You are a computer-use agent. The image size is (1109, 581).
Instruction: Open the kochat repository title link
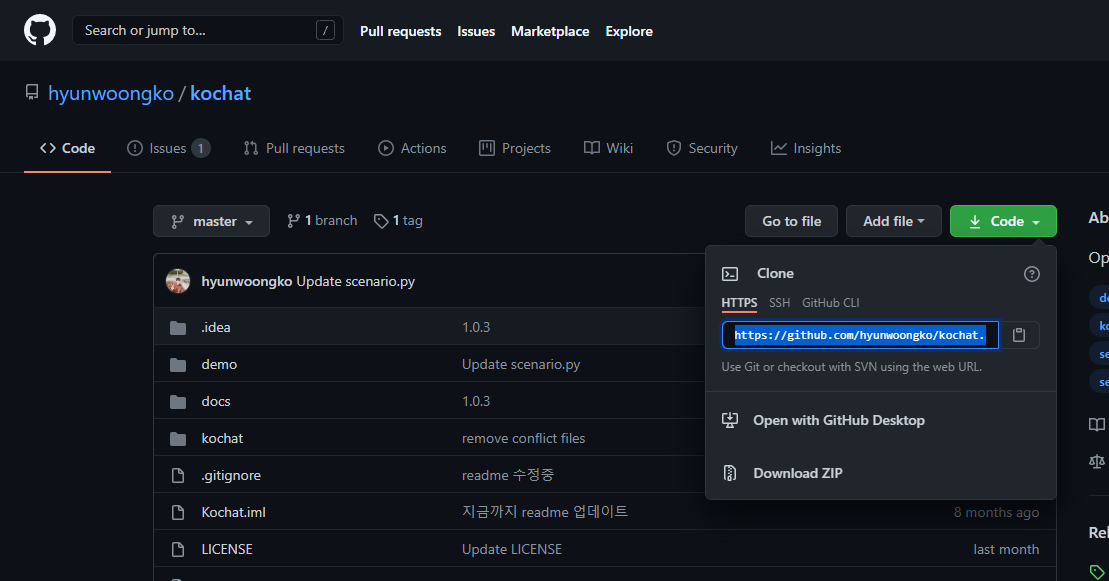pos(221,93)
